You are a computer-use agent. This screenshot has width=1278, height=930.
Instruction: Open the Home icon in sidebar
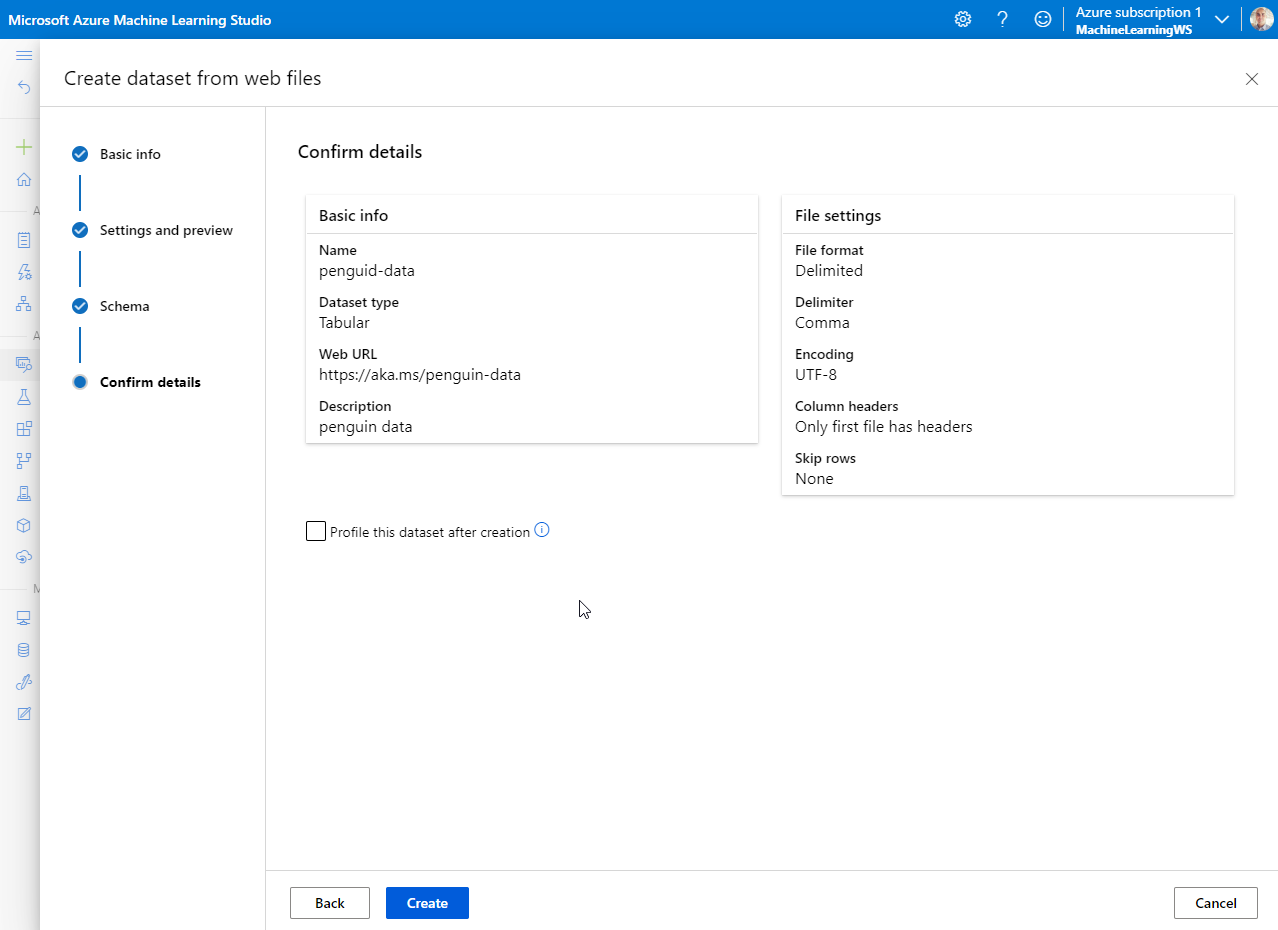click(24, 180)
